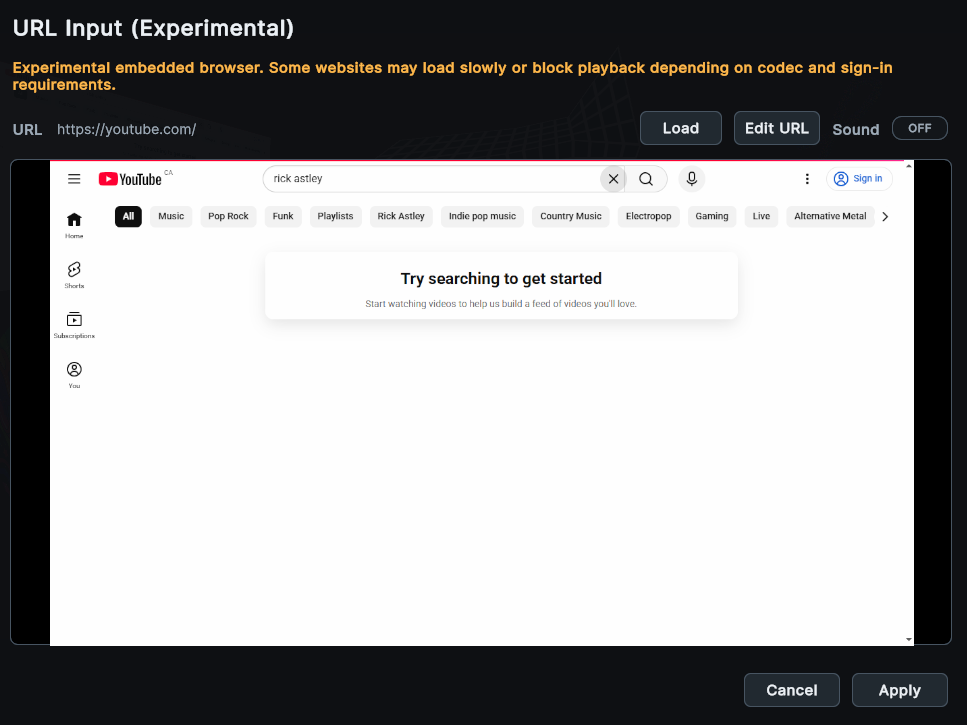Click the Apply button
967x725 pixels.
click(900, 690)
